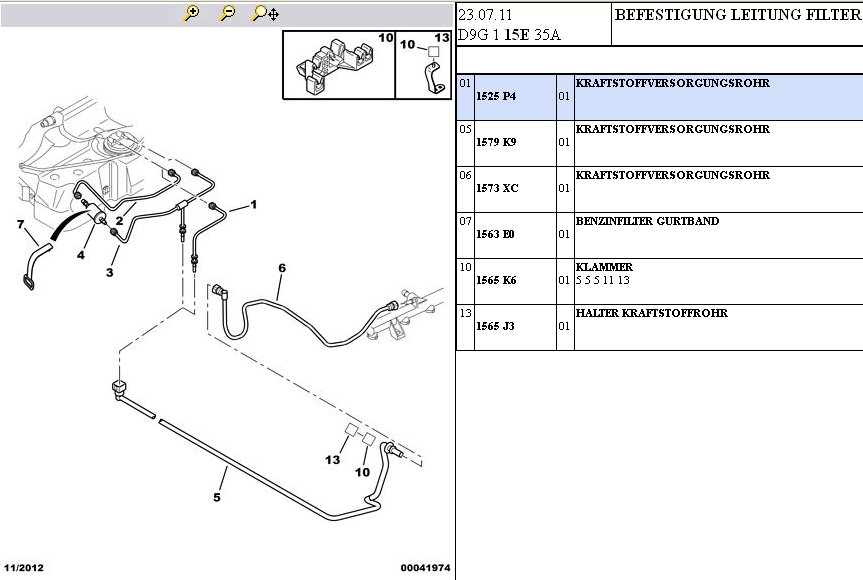
Task: Activate the zoom-and-pan magnifier tool
Action: (265, 13)
